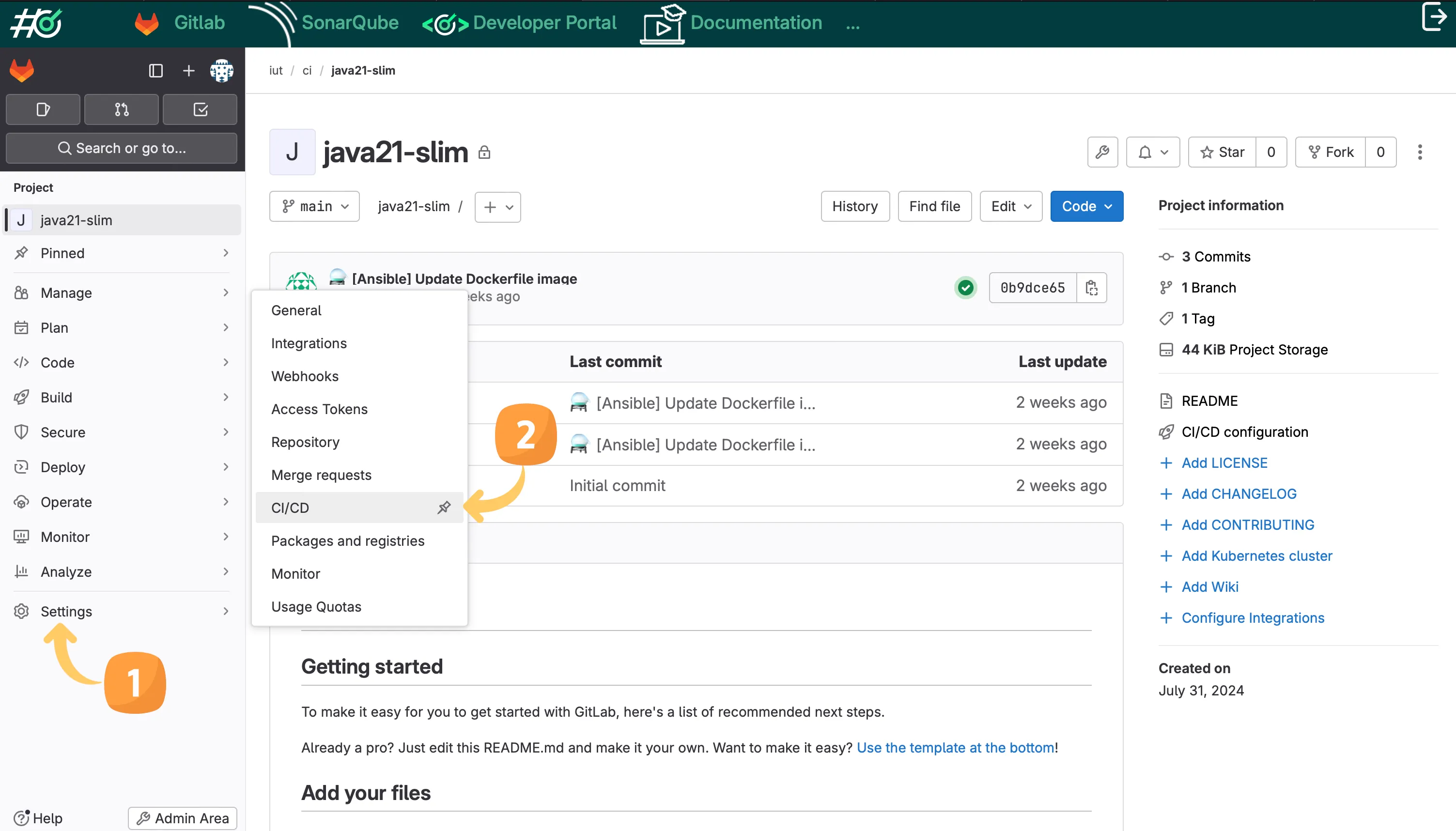This screenshot has height=831, width=1456.
Task: Select CI/CD in the Settings flyout
Action: pyautogui.click(x=291, y=508)
